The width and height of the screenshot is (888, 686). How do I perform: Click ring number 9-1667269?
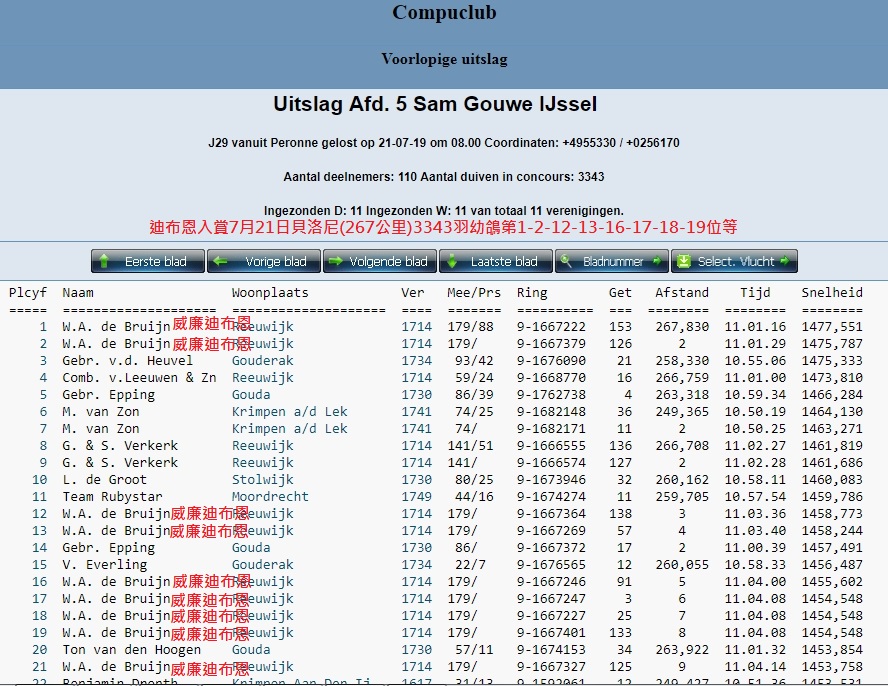pyautogui.click(x=551, y=531)
